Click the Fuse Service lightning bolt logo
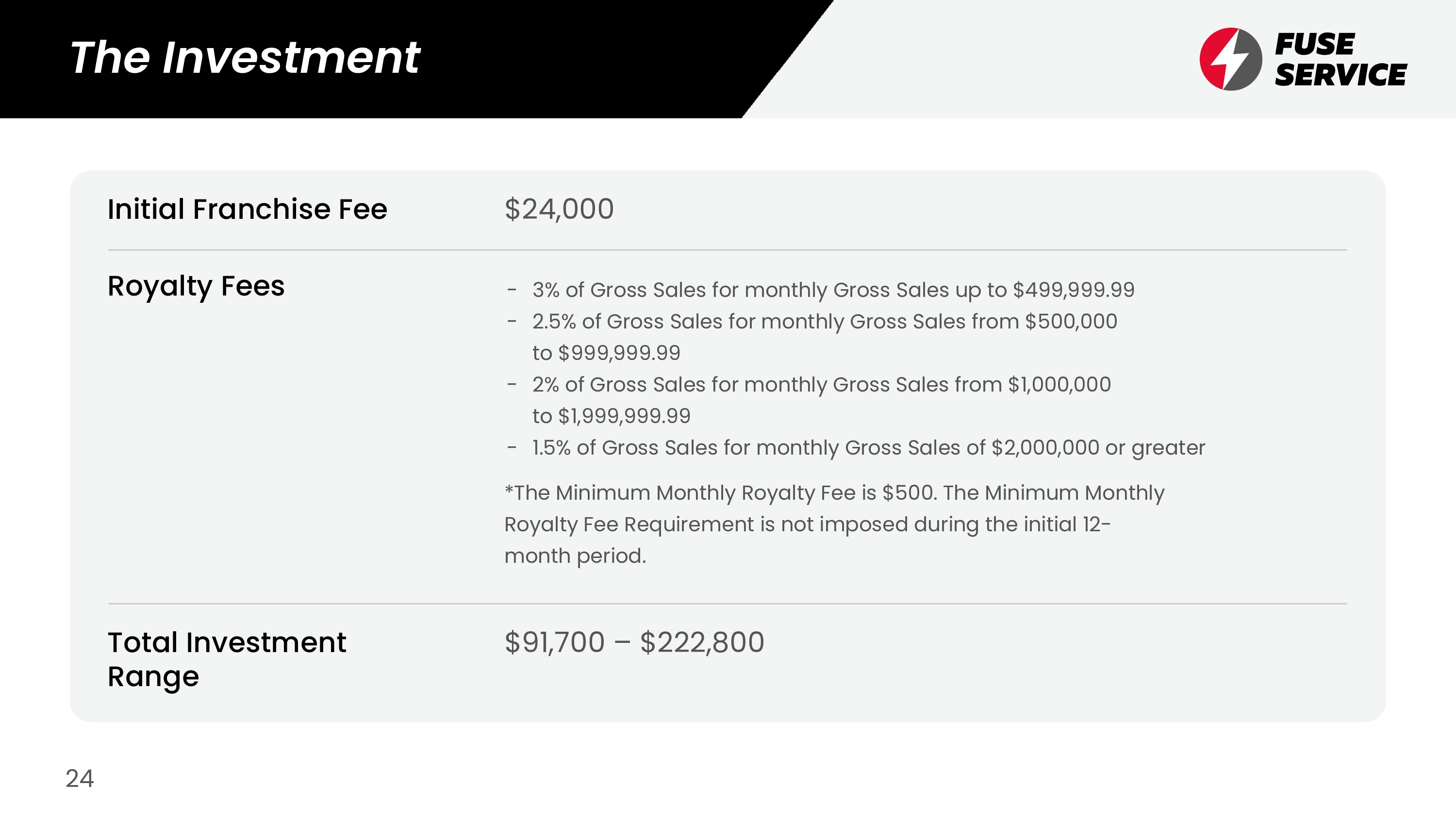Viewport: 1456px width, 819px height. (1230, 59)
